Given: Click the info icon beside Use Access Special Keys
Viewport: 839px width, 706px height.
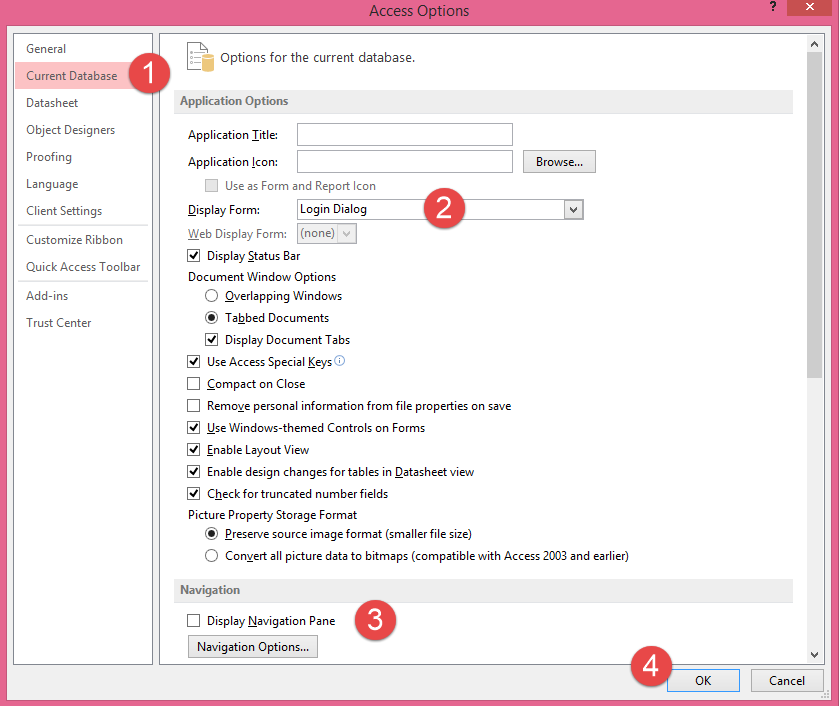Looking at the screenshot, I should pos(340,361).
